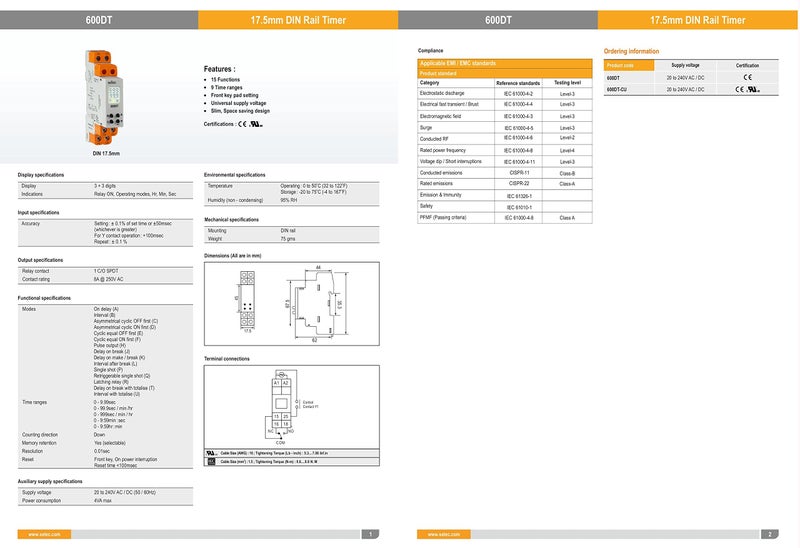Select the 'Pulse output (H)' mode

pyautogui.click(x=110, y=345)
